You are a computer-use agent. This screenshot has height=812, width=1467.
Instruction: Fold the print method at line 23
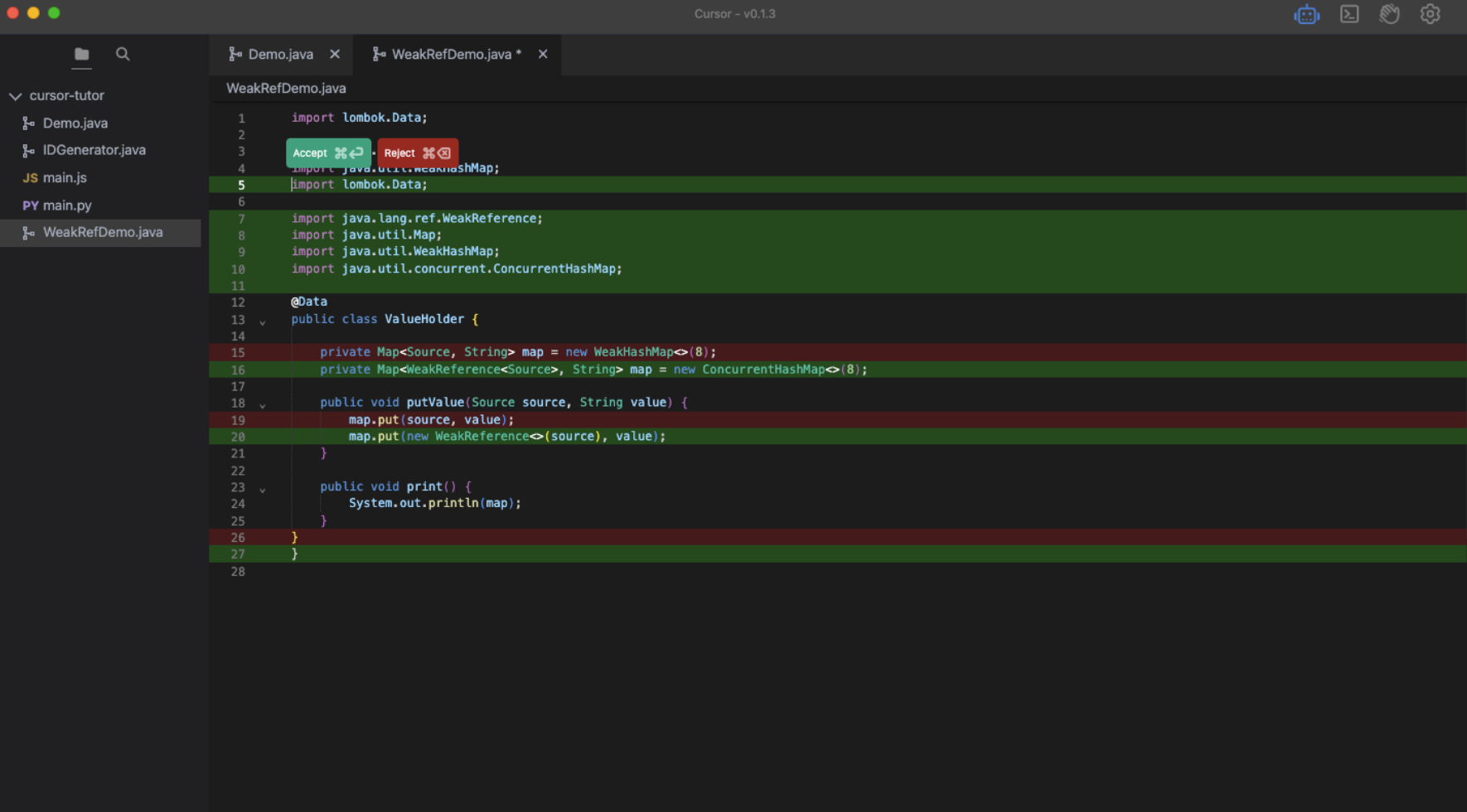(x=263, y=491)
